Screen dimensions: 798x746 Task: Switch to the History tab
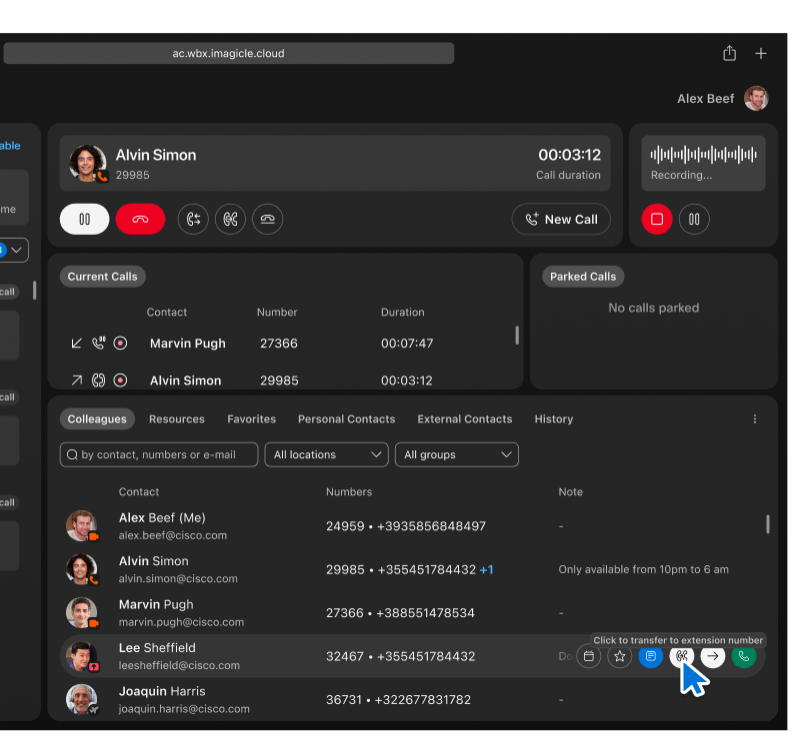click(x=554, y=419)
